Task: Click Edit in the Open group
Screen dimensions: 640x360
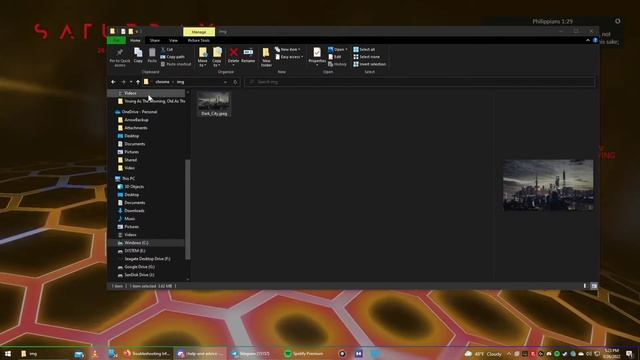Action: [x=335, y=57]
